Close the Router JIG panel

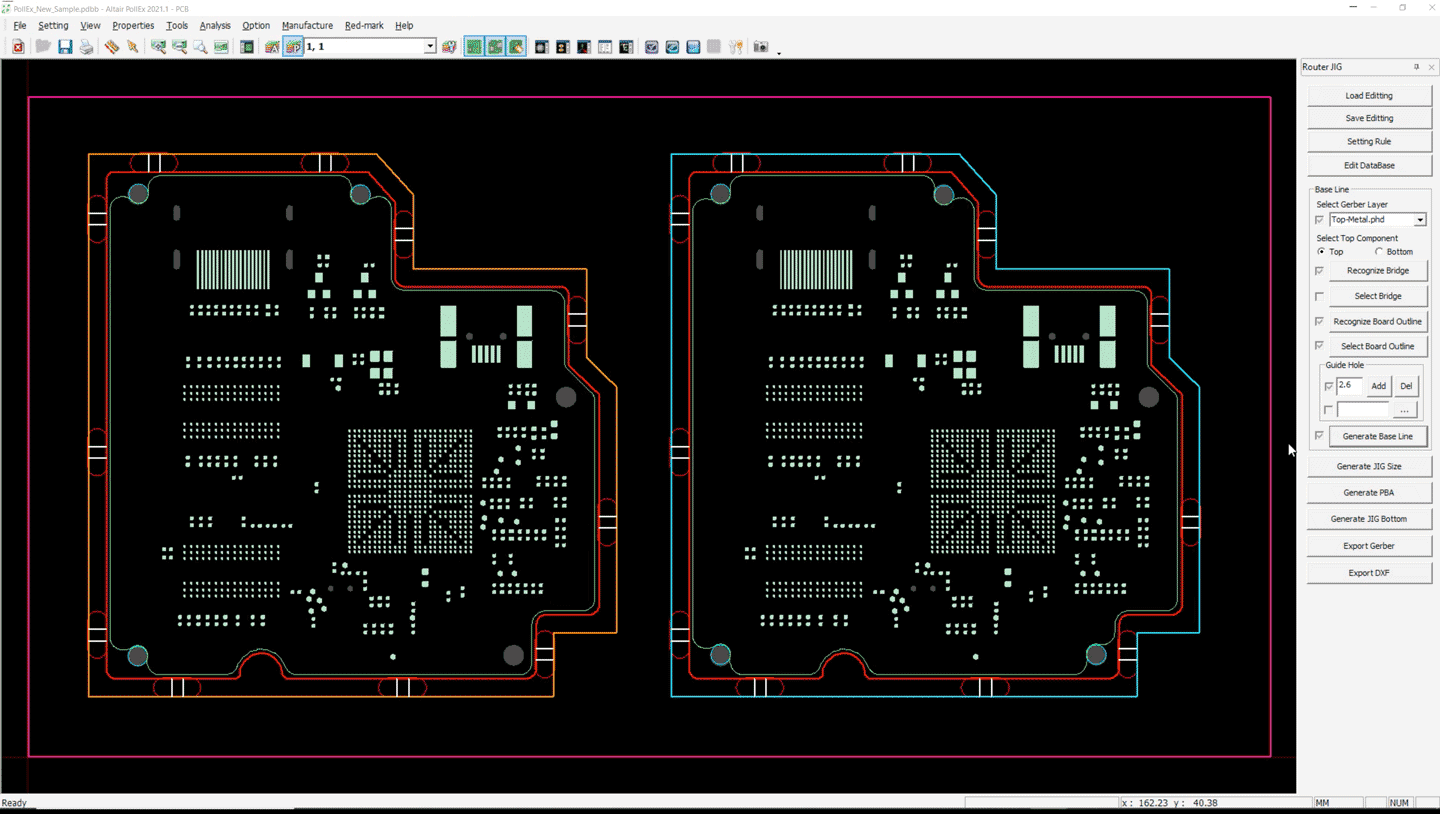point(1431,67)
